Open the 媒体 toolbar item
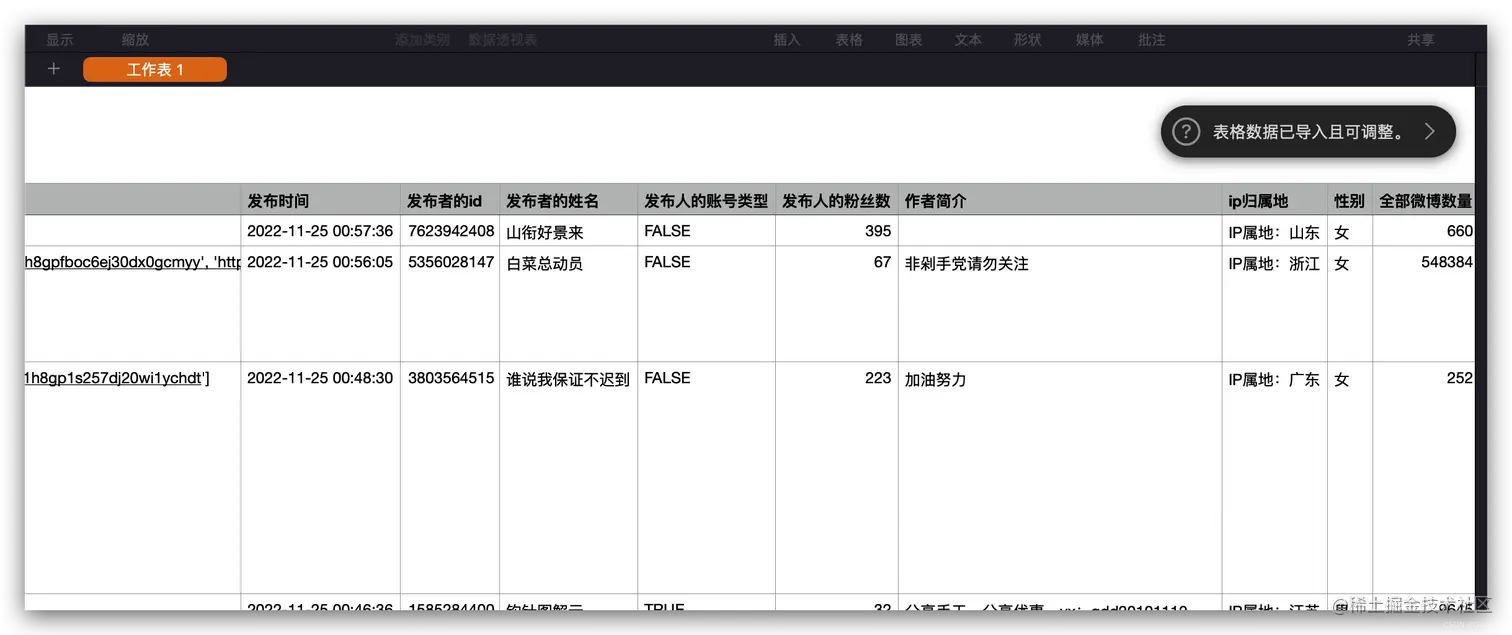Viewport: 1512px width, 635px height. pos(1090,40)
